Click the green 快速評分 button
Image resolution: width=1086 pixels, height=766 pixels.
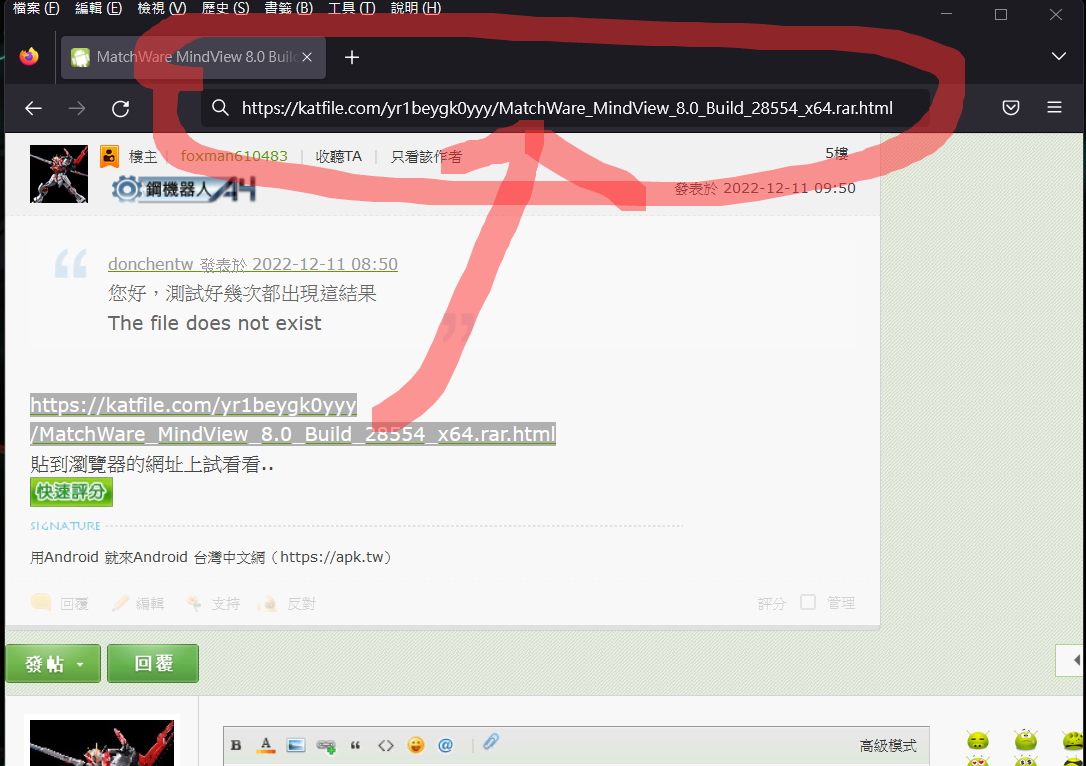coord(71,492)
